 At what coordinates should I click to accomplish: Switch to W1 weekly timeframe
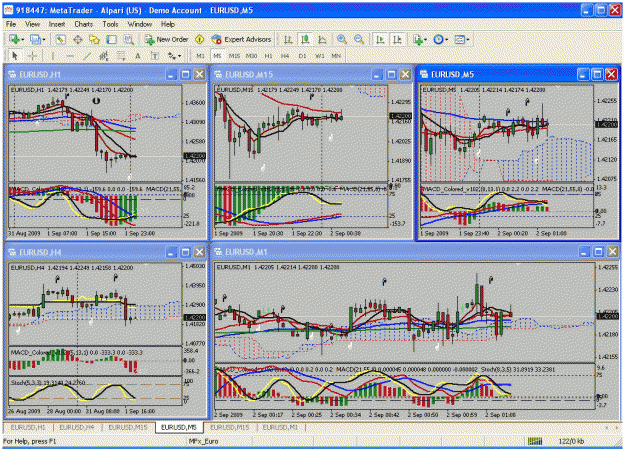coord(319,56)
